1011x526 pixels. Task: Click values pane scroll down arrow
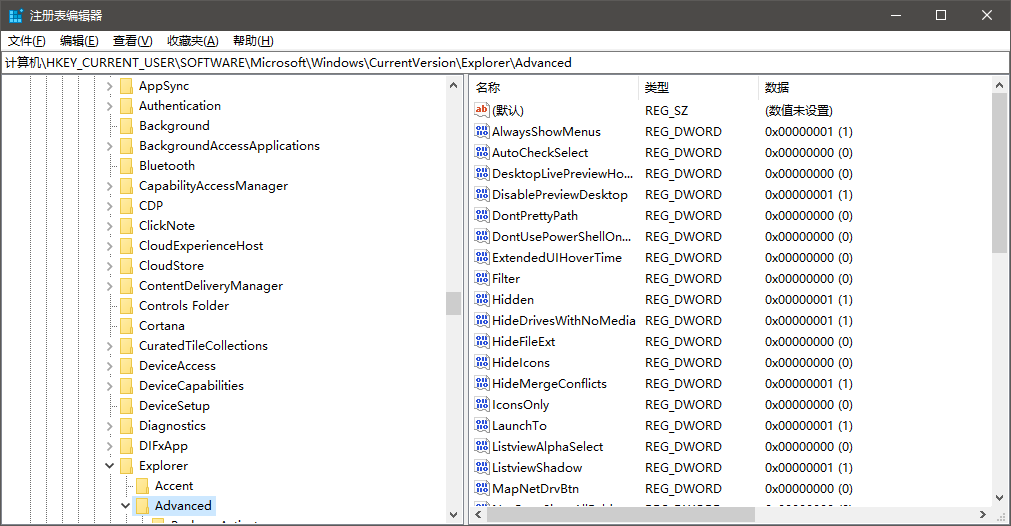[999, 498]
